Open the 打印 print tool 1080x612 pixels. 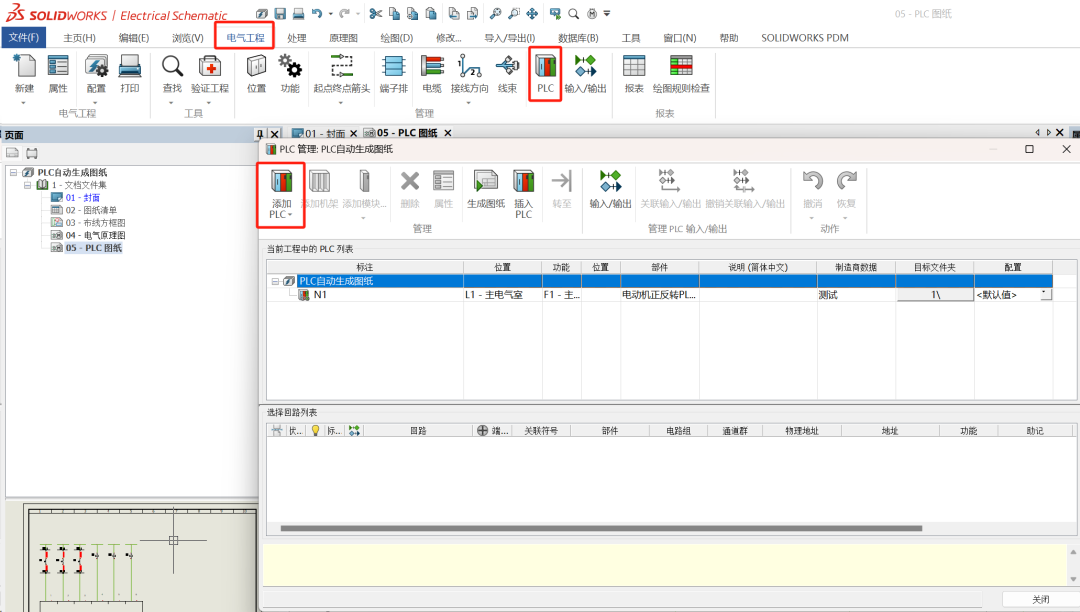(x=129, y=72)
